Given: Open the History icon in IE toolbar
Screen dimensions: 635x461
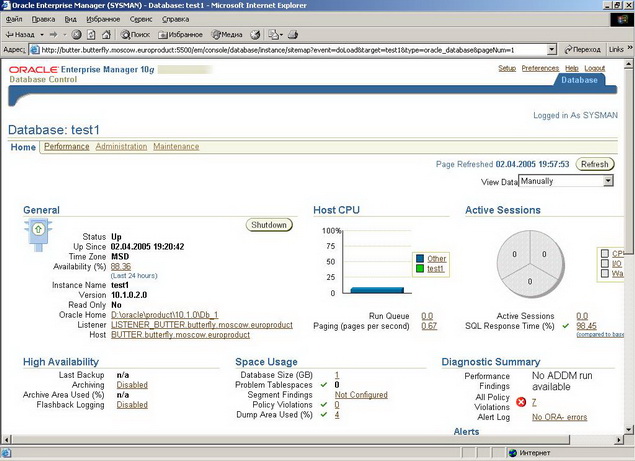Looking at the screenshot, I should tap(255, 35).
